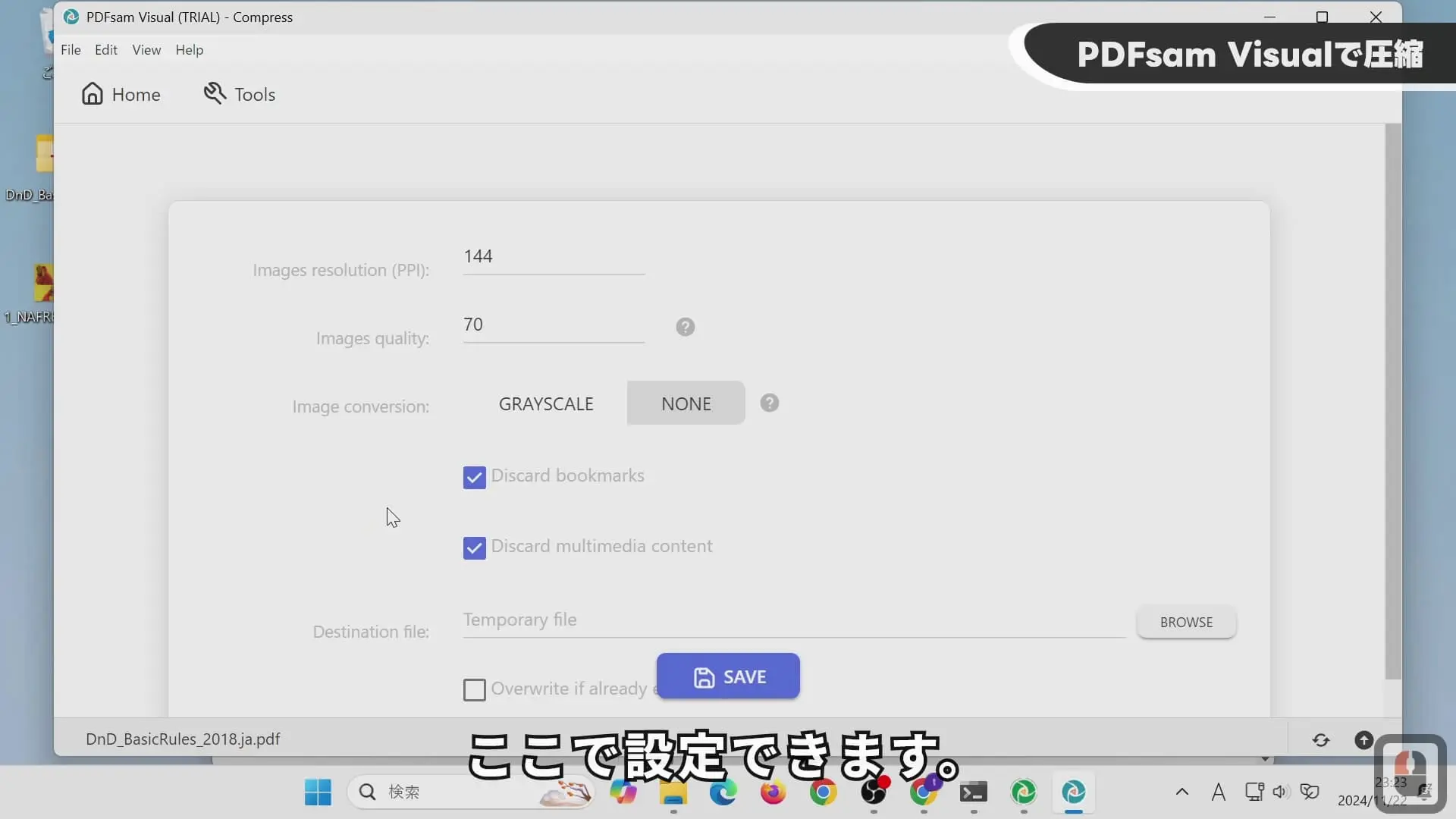Open the File menu
1456x819 pixels.
click(x=71, y=49)
